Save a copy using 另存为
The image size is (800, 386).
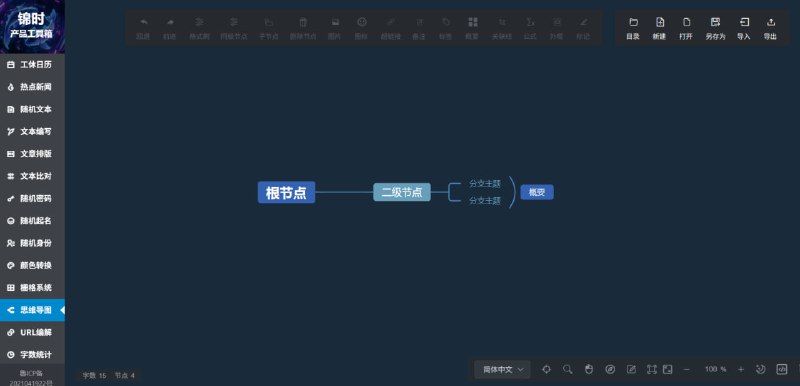coord(715,28)
